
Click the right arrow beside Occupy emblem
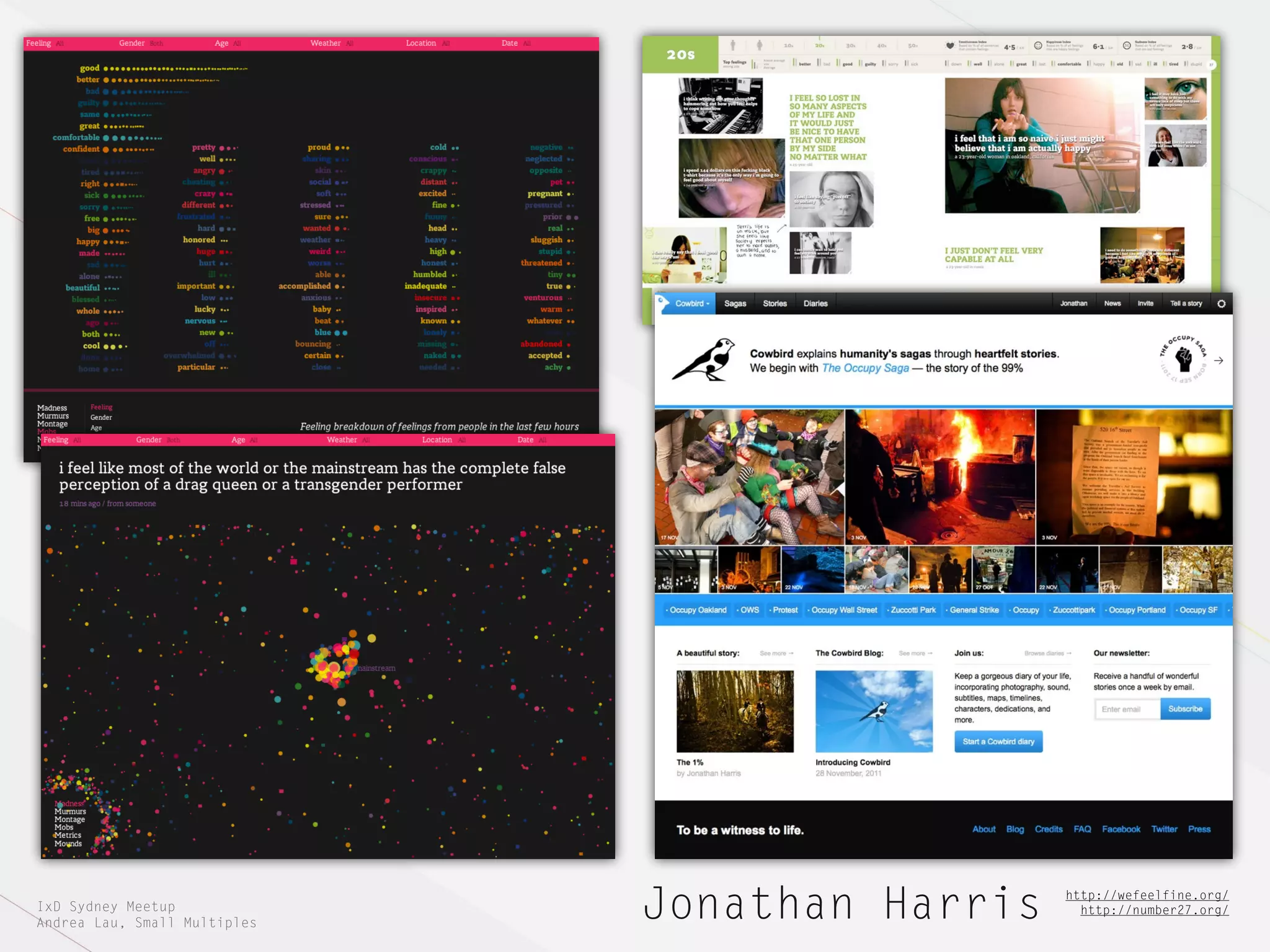tap(1219, 361)
